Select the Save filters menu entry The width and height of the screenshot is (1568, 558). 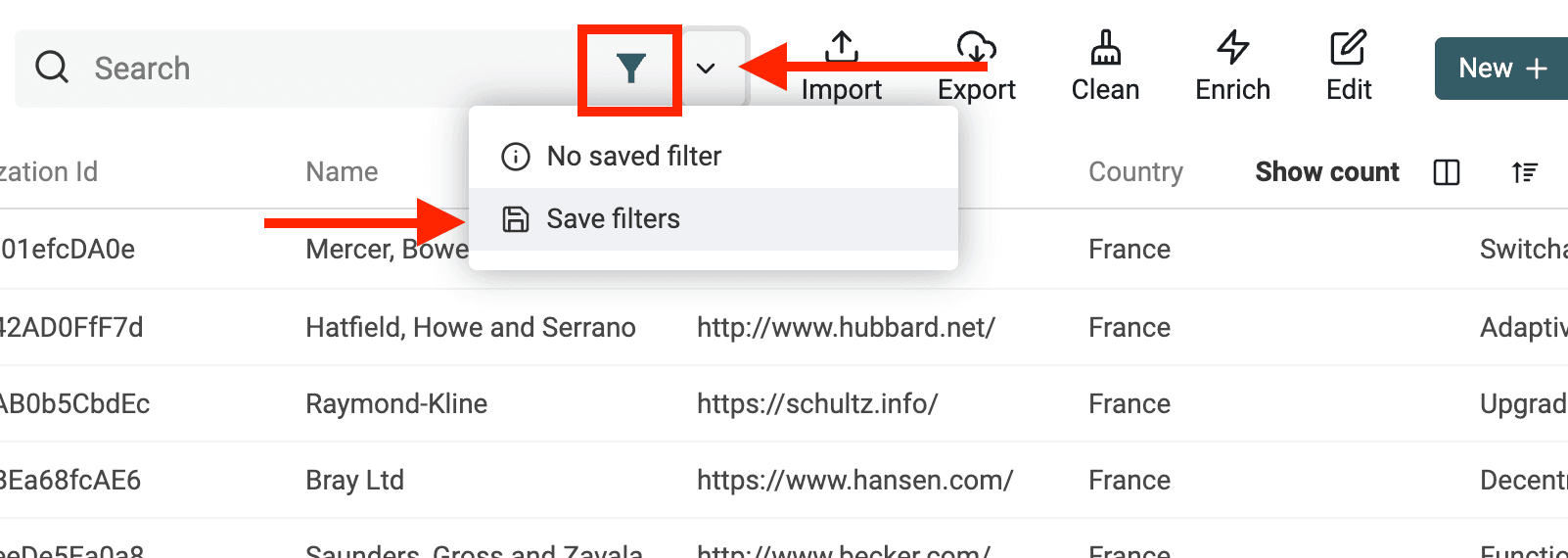(613, 218)
